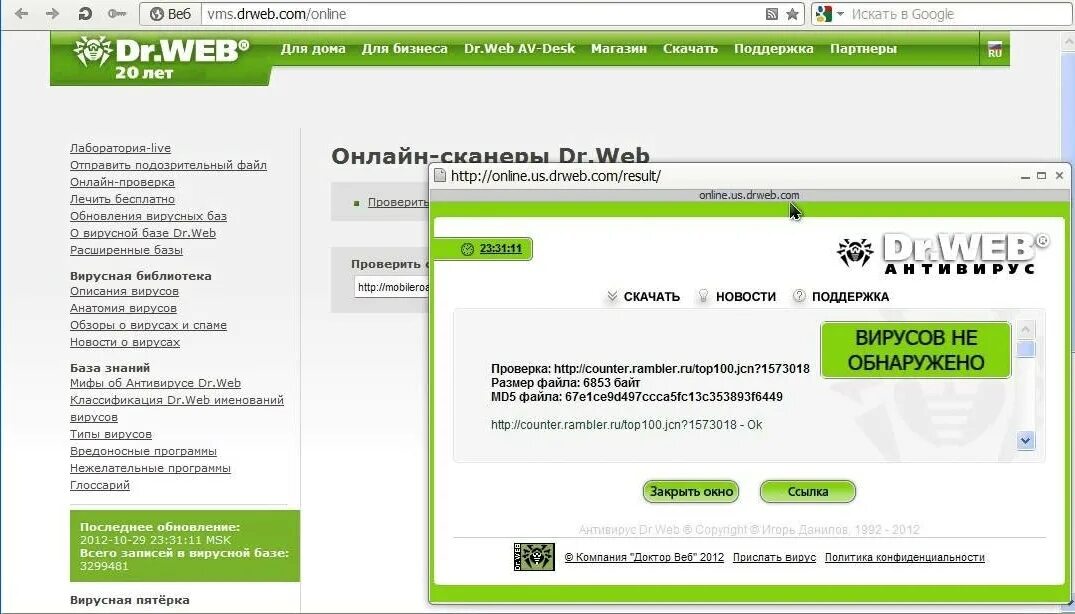Open the СКАЧАТЬ link in popup

(651, 297)
